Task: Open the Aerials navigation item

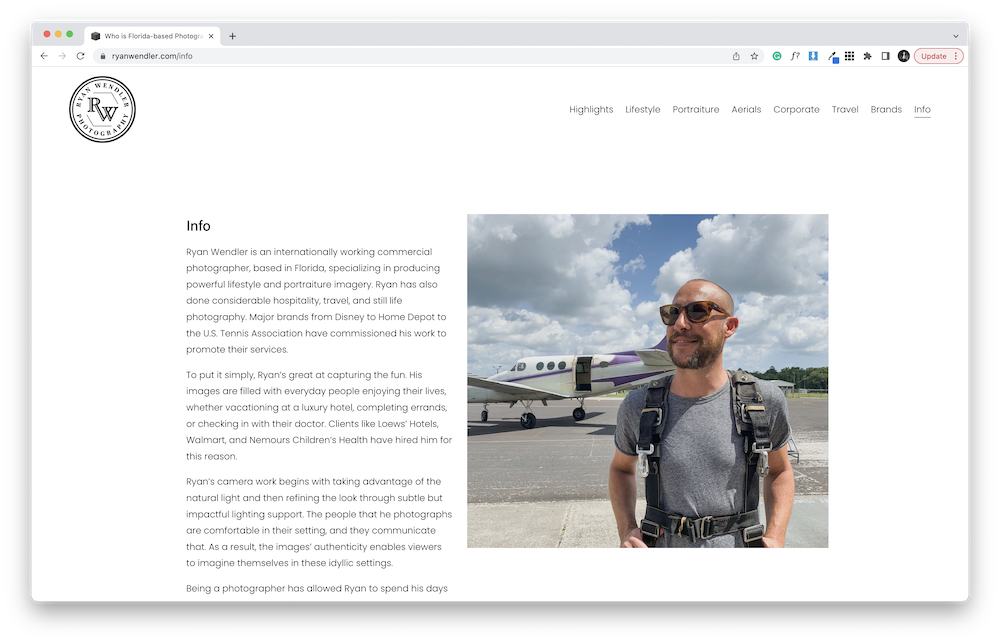Action: coord(746,110)
